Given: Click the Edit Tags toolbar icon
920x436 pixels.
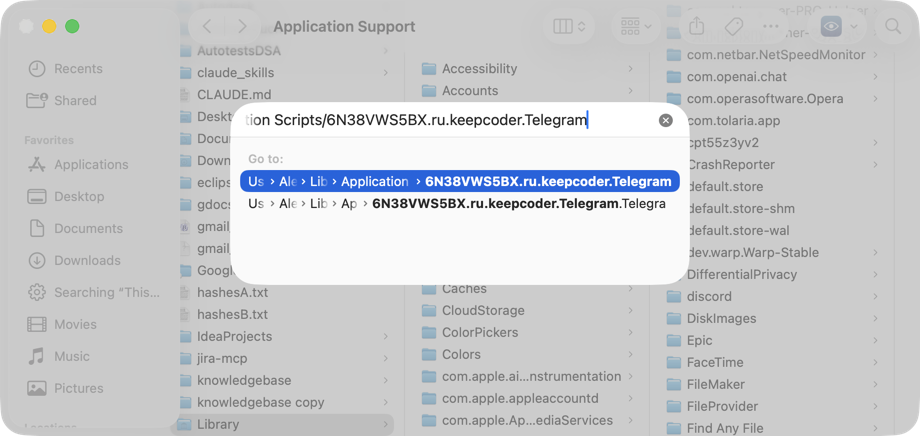Looking at the screenshot, I should point(733,26).
